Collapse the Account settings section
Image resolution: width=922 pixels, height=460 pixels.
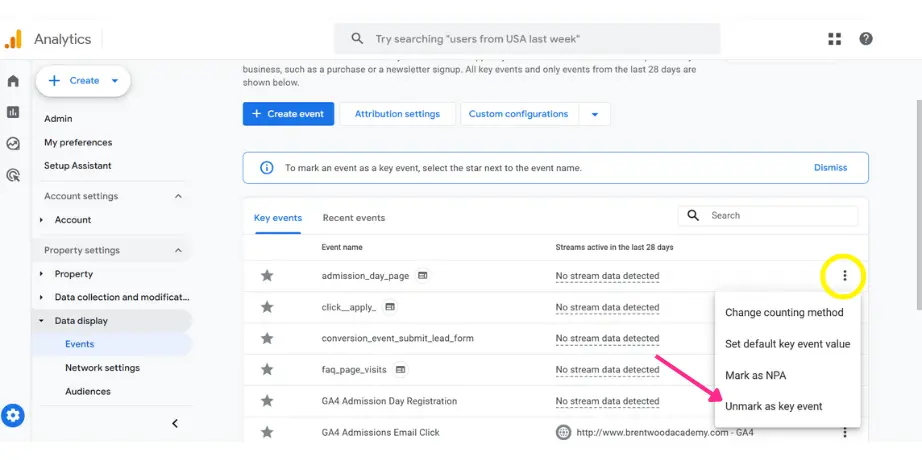point(179,197)
